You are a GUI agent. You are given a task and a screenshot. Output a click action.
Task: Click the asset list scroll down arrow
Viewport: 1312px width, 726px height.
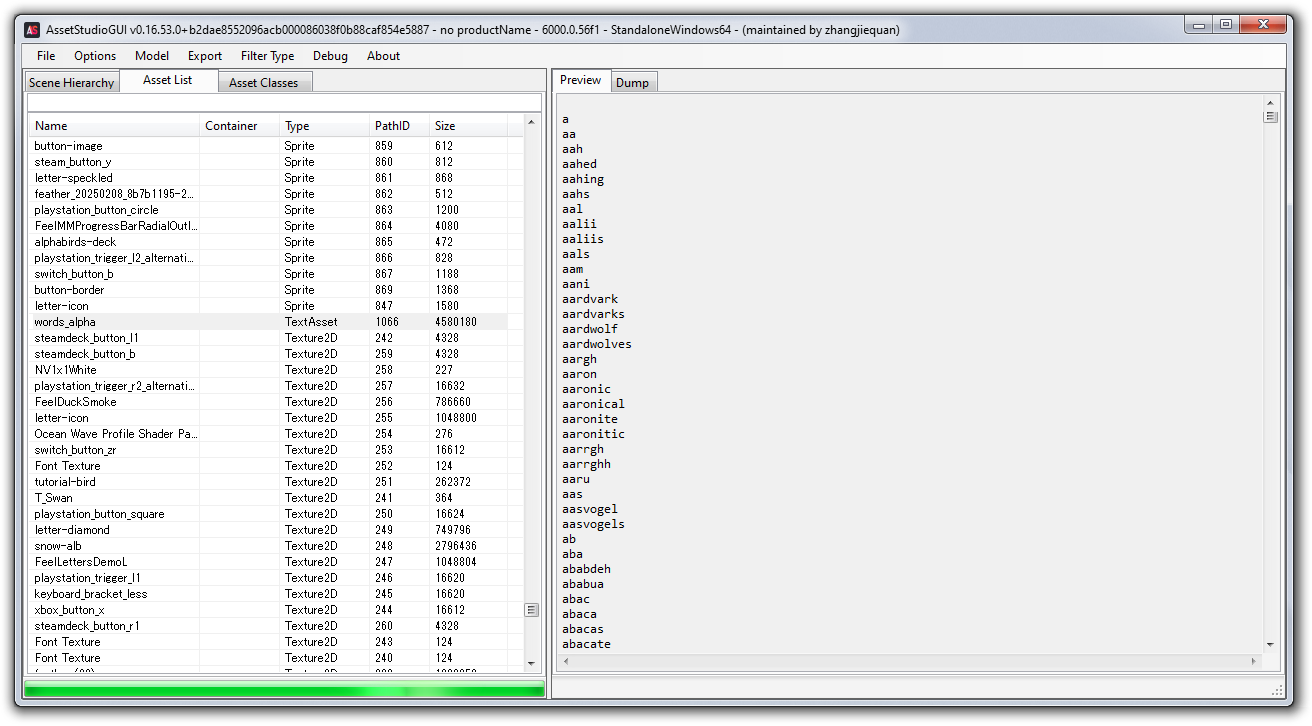point(531,662)
